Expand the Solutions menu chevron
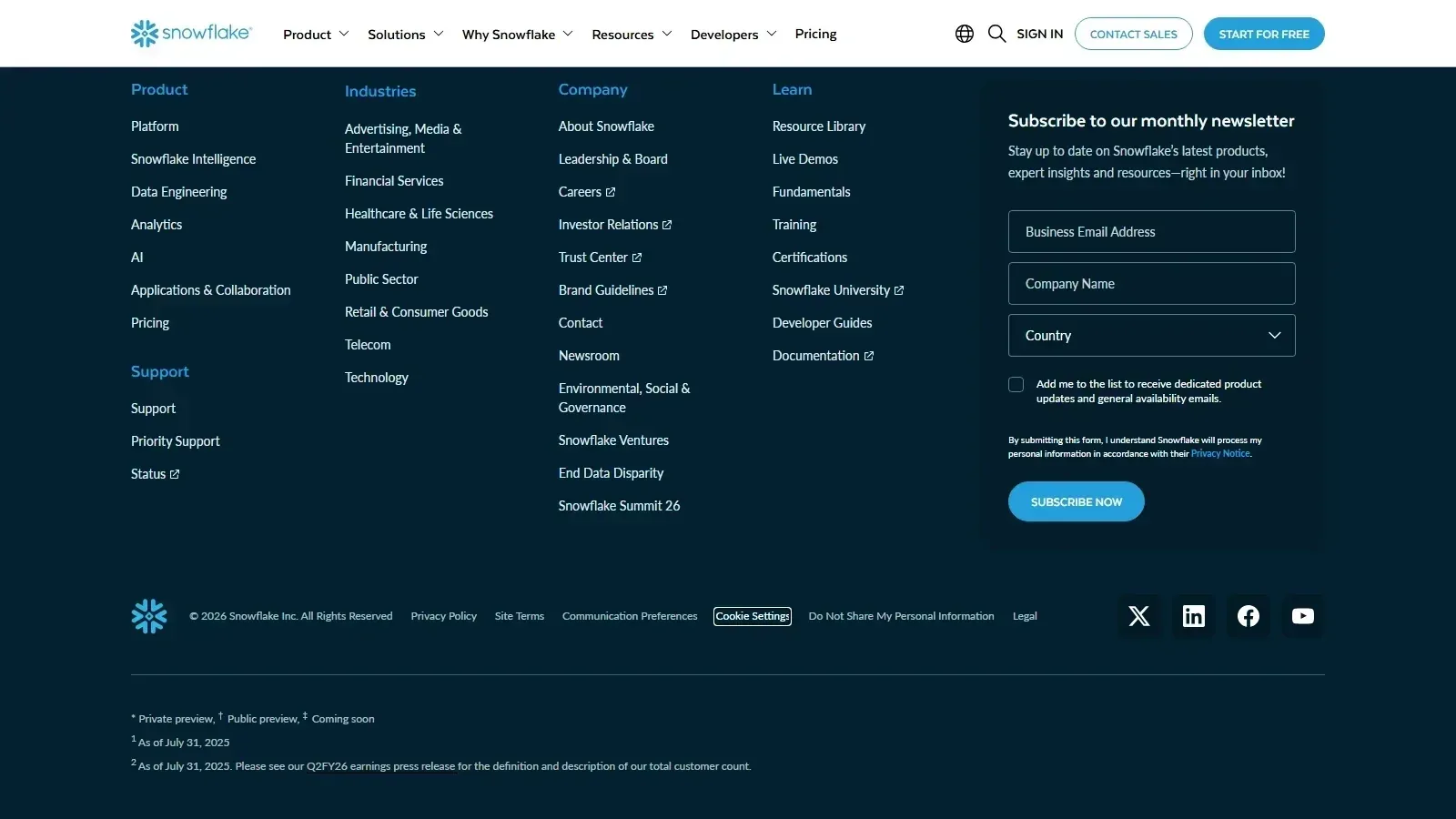Image resolution: width=1456 pixels, height=819 pixels. (x=439, y=34)
